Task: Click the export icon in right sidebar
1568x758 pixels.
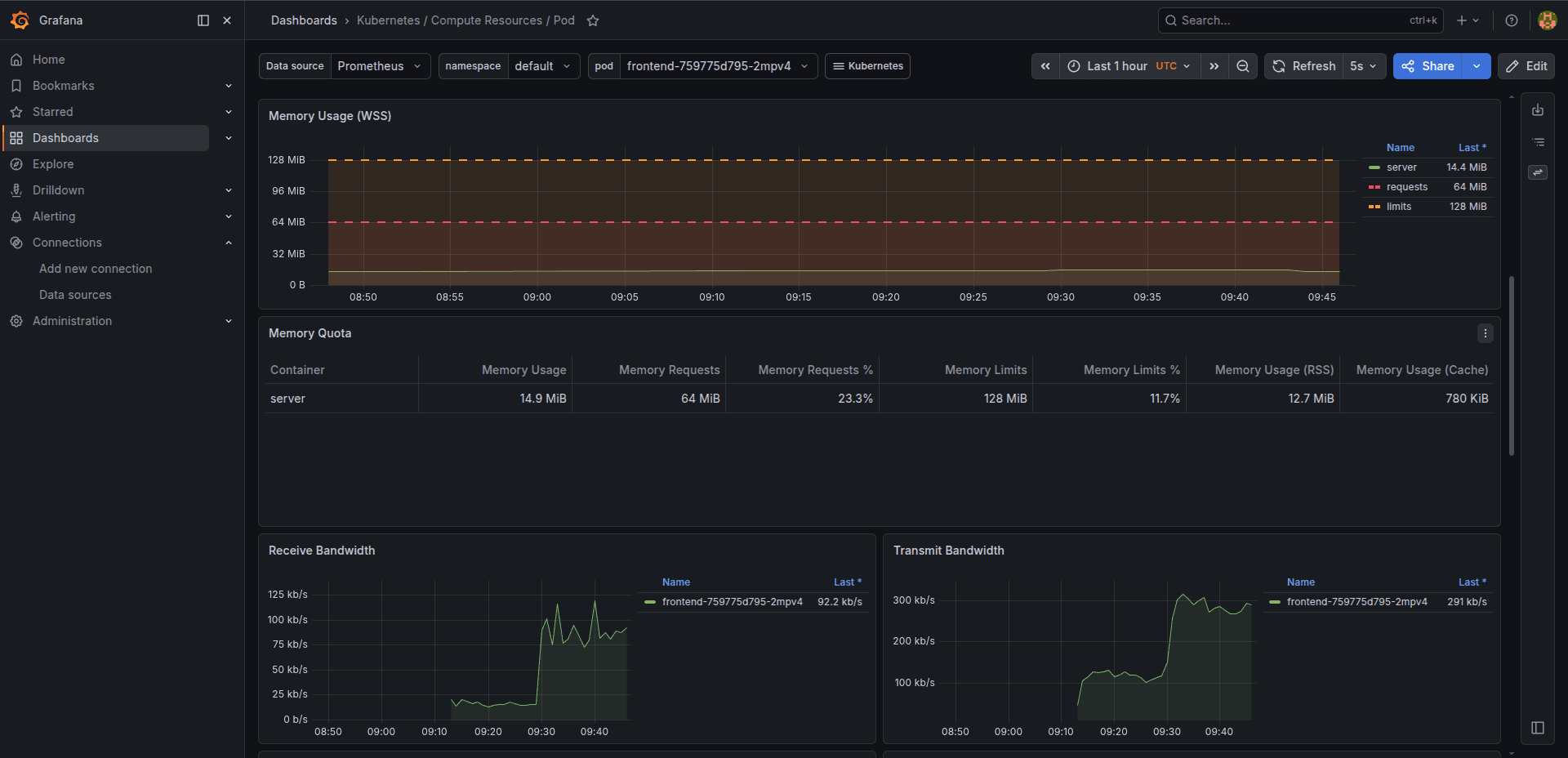Action: [1538, 110]
